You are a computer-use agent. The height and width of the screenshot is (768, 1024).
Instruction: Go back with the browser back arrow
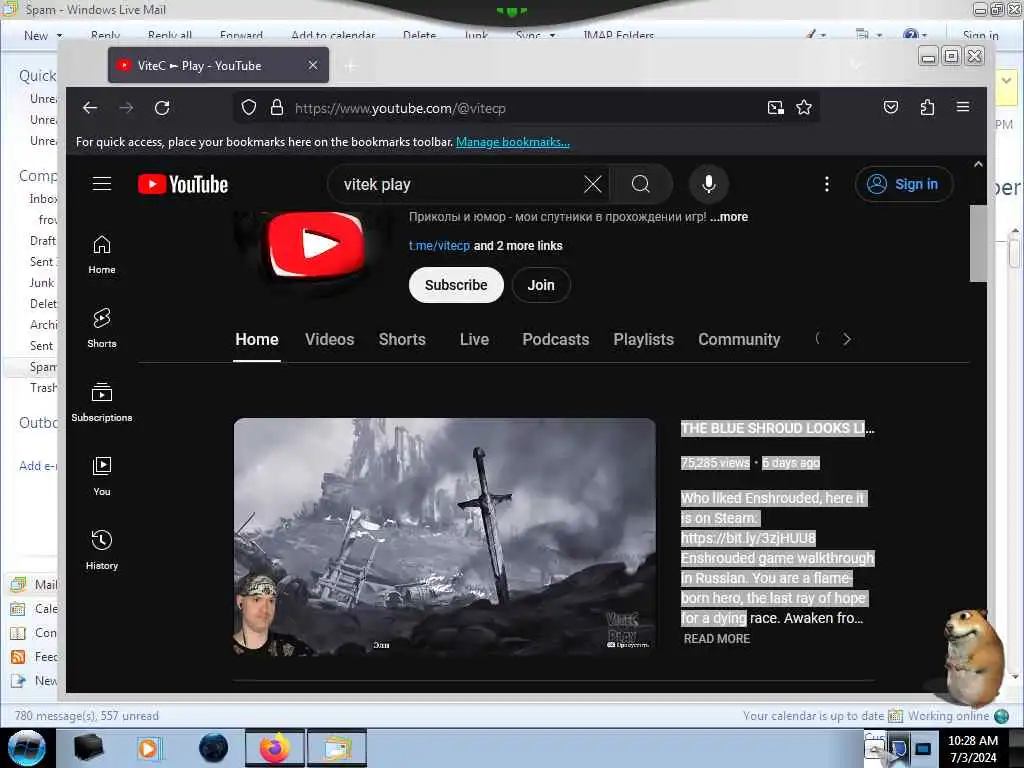[90, 108]
